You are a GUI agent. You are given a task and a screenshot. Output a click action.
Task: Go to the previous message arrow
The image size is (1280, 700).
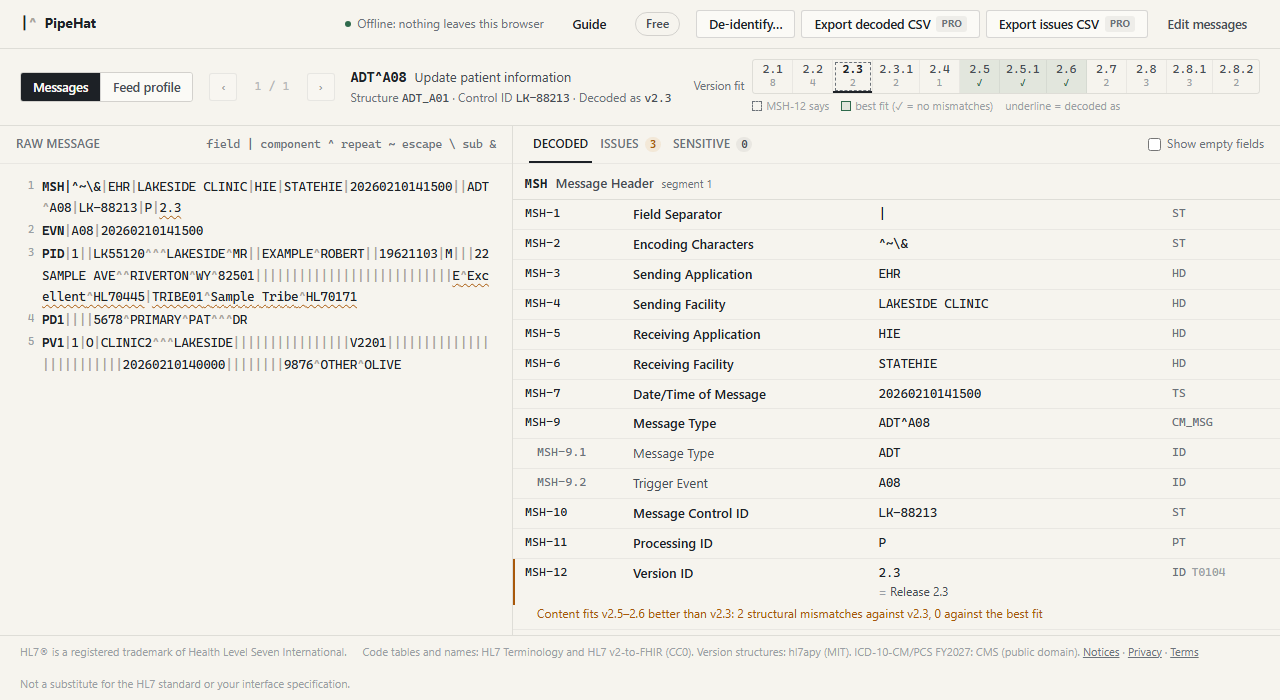tap(223, 87)
